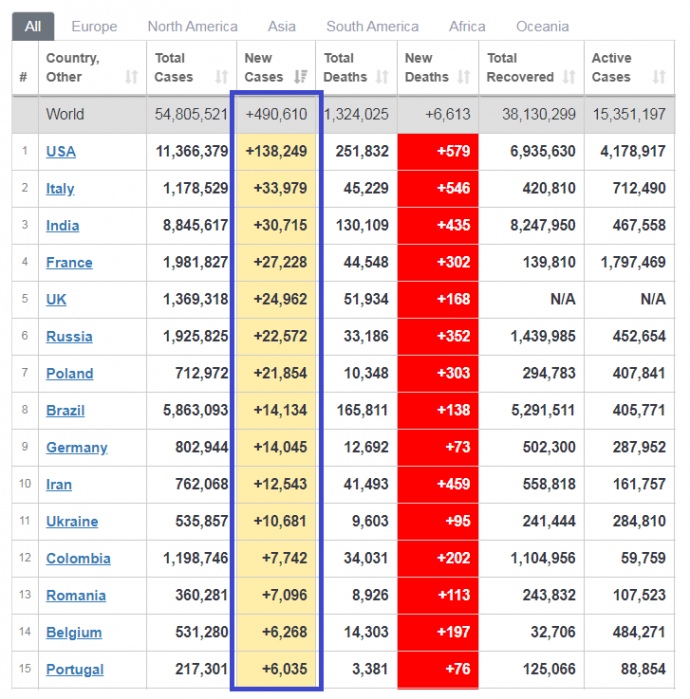Click New Cases descending sort icon
Viewport: 690px width, 699px height.
[x=301, y=77]
